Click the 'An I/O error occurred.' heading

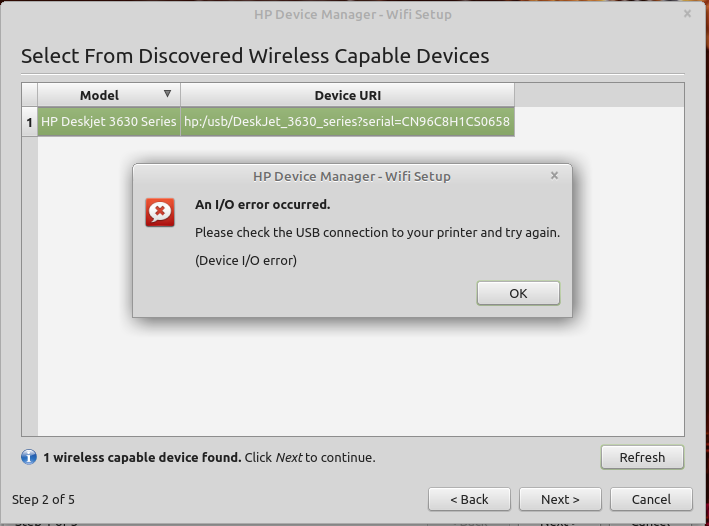coord(263,204)
